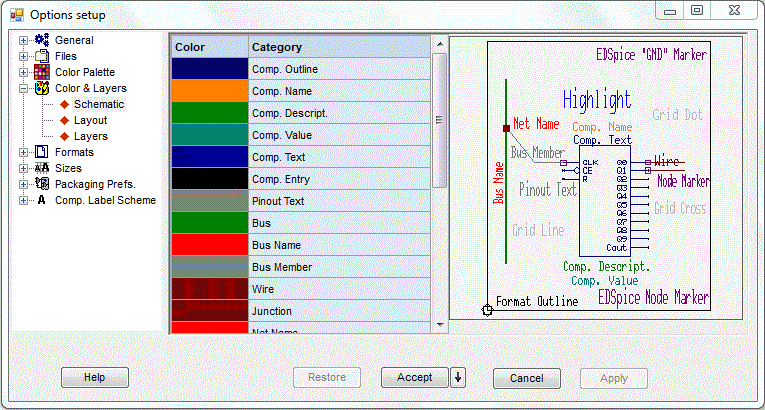
Task: Select the Formats tree item label
Action: [74, 152]
